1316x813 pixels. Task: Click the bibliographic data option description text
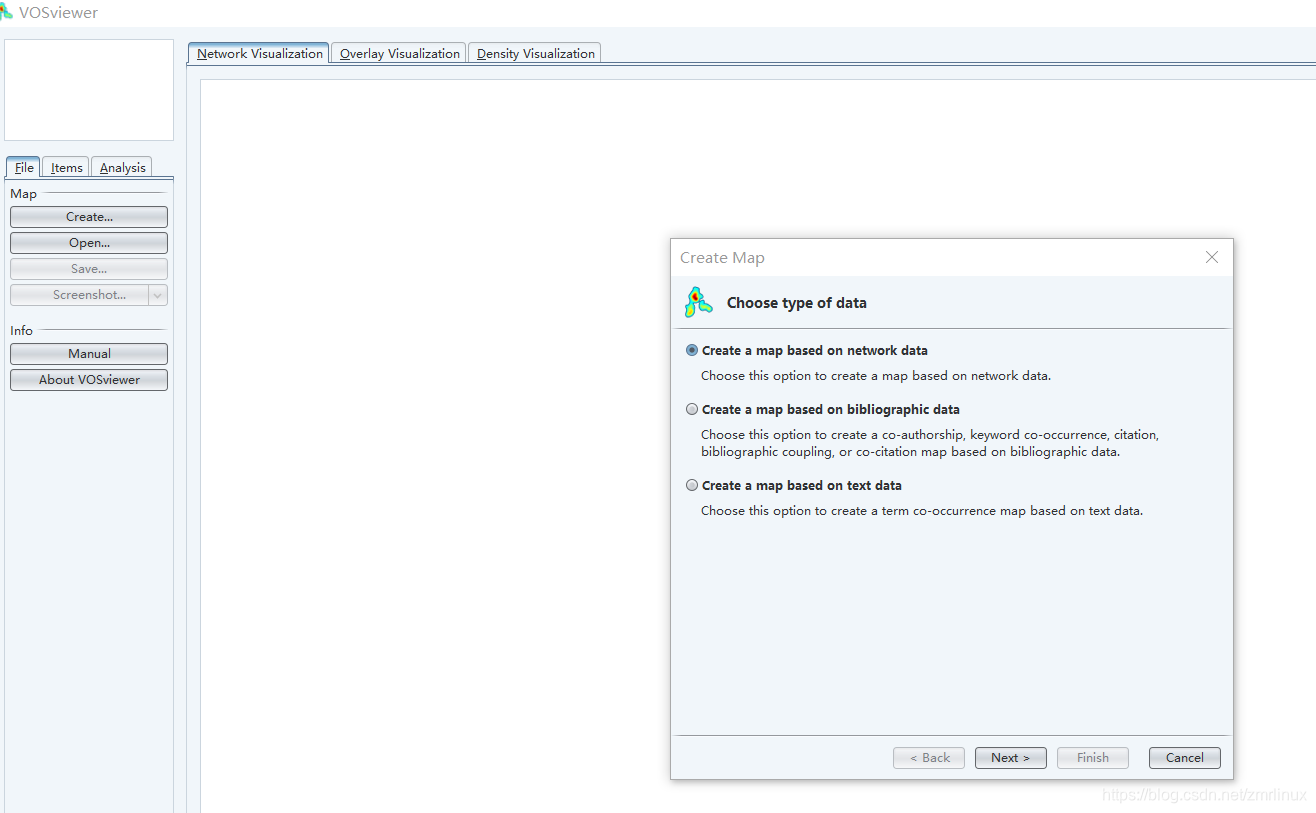[930, 443]
